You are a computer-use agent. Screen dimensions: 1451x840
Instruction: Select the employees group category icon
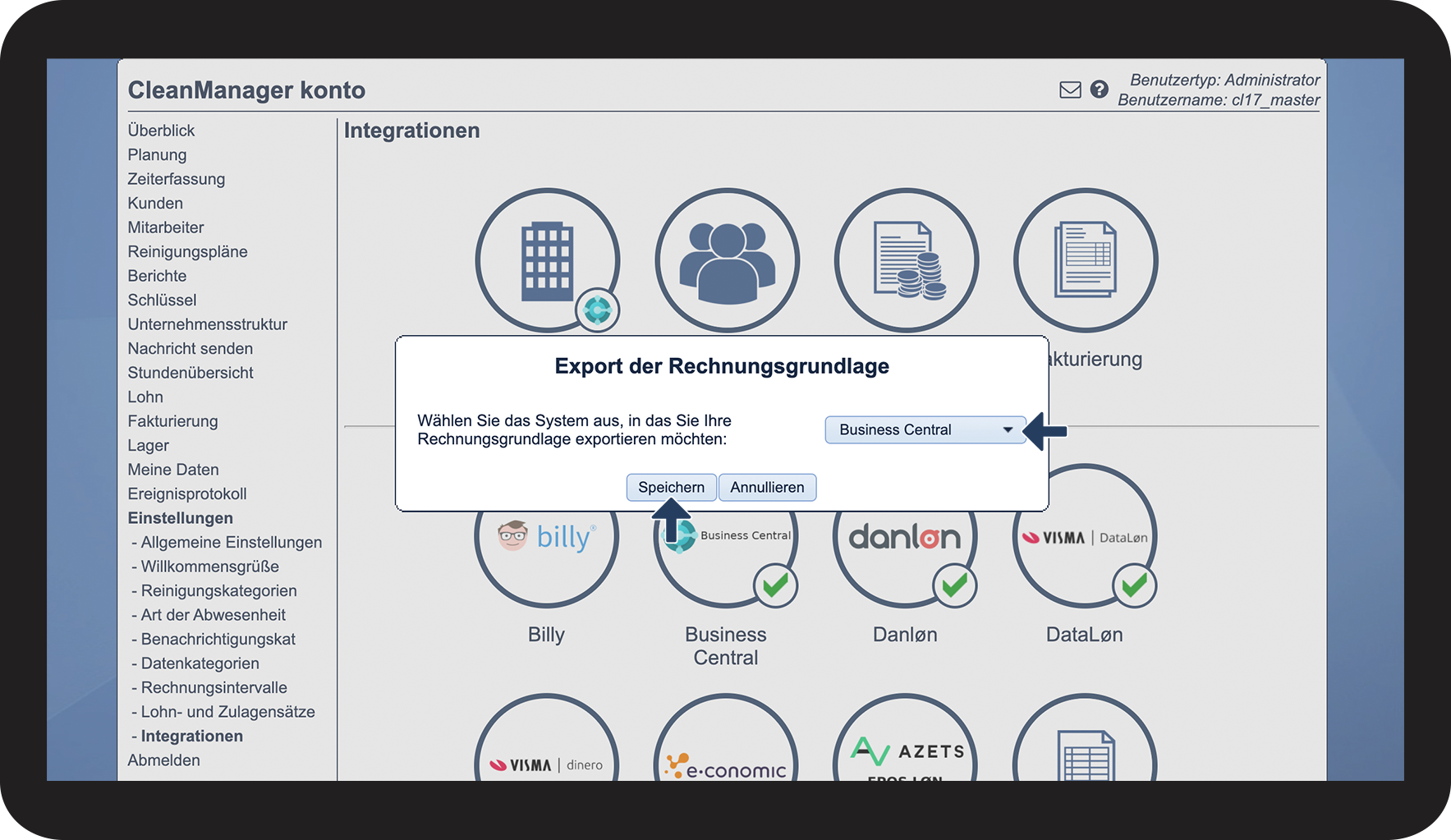tap(727, 260)
